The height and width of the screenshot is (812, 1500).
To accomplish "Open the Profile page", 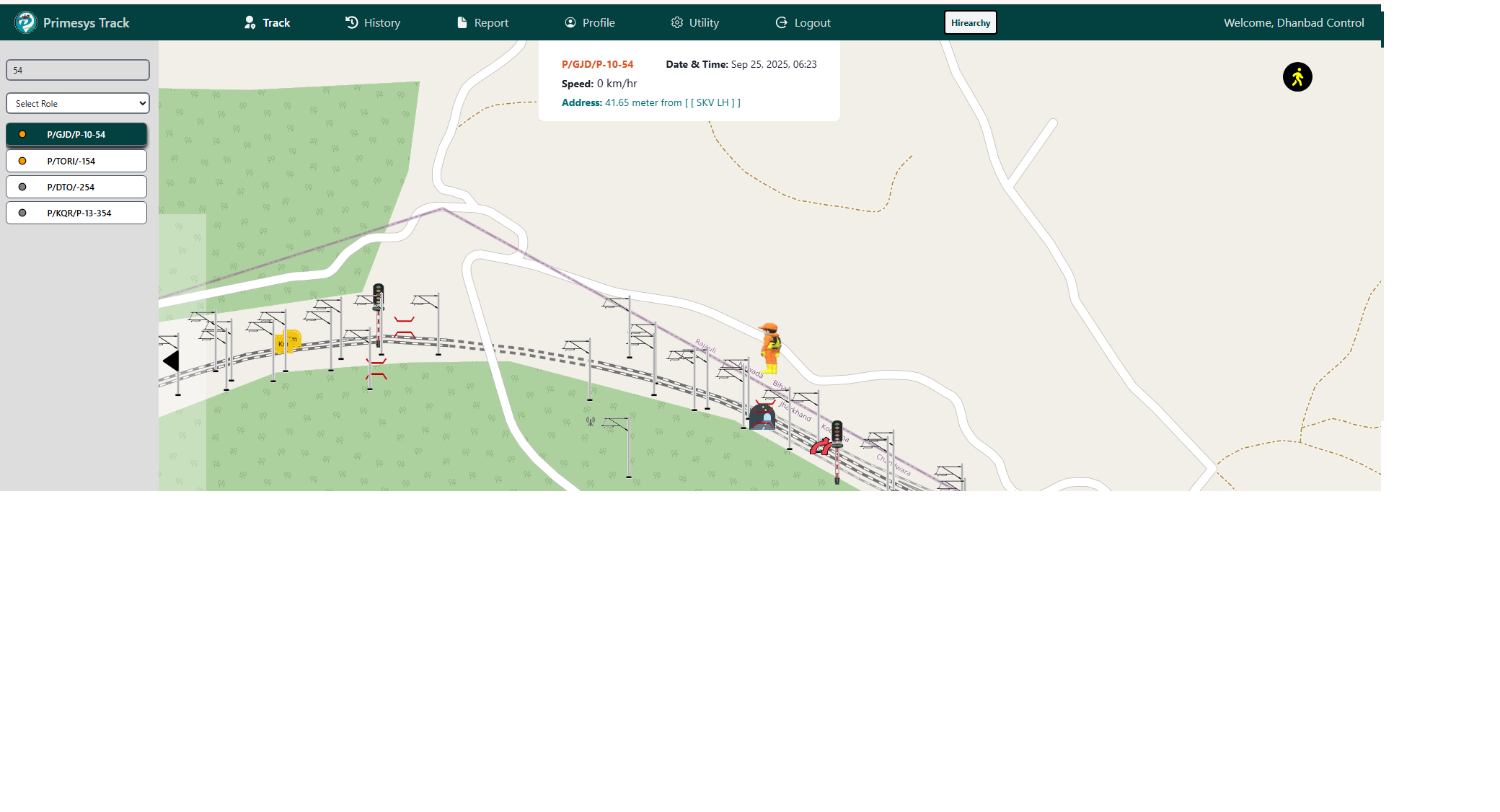I will pyautogui.click(x=589, y=22).
